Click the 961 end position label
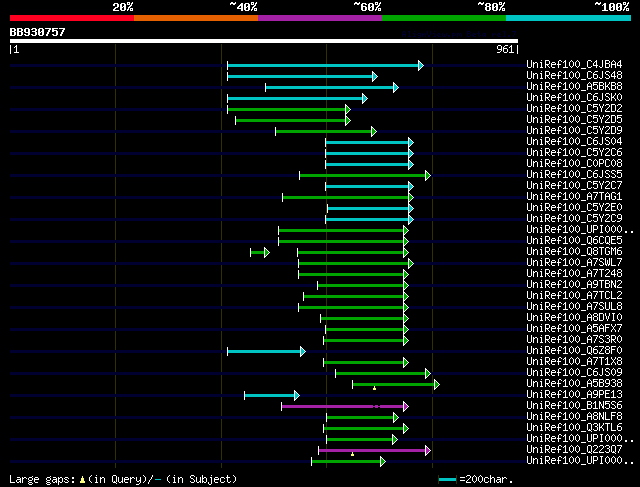This screenshot has width=640, height=487. pos(505,49)
